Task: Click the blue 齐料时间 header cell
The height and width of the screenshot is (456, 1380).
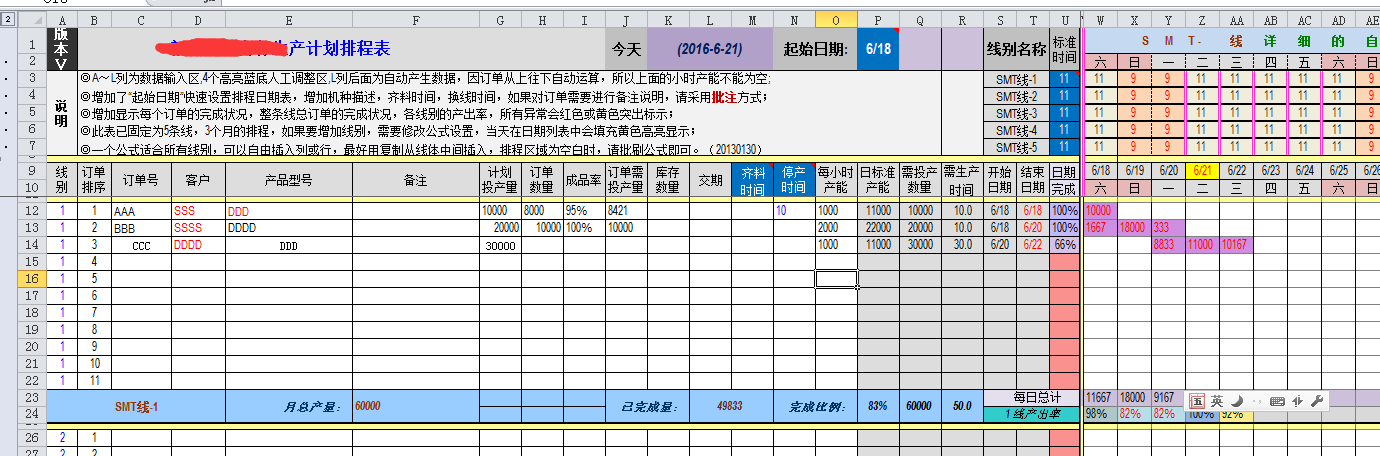Action: [x=752, y=180]
